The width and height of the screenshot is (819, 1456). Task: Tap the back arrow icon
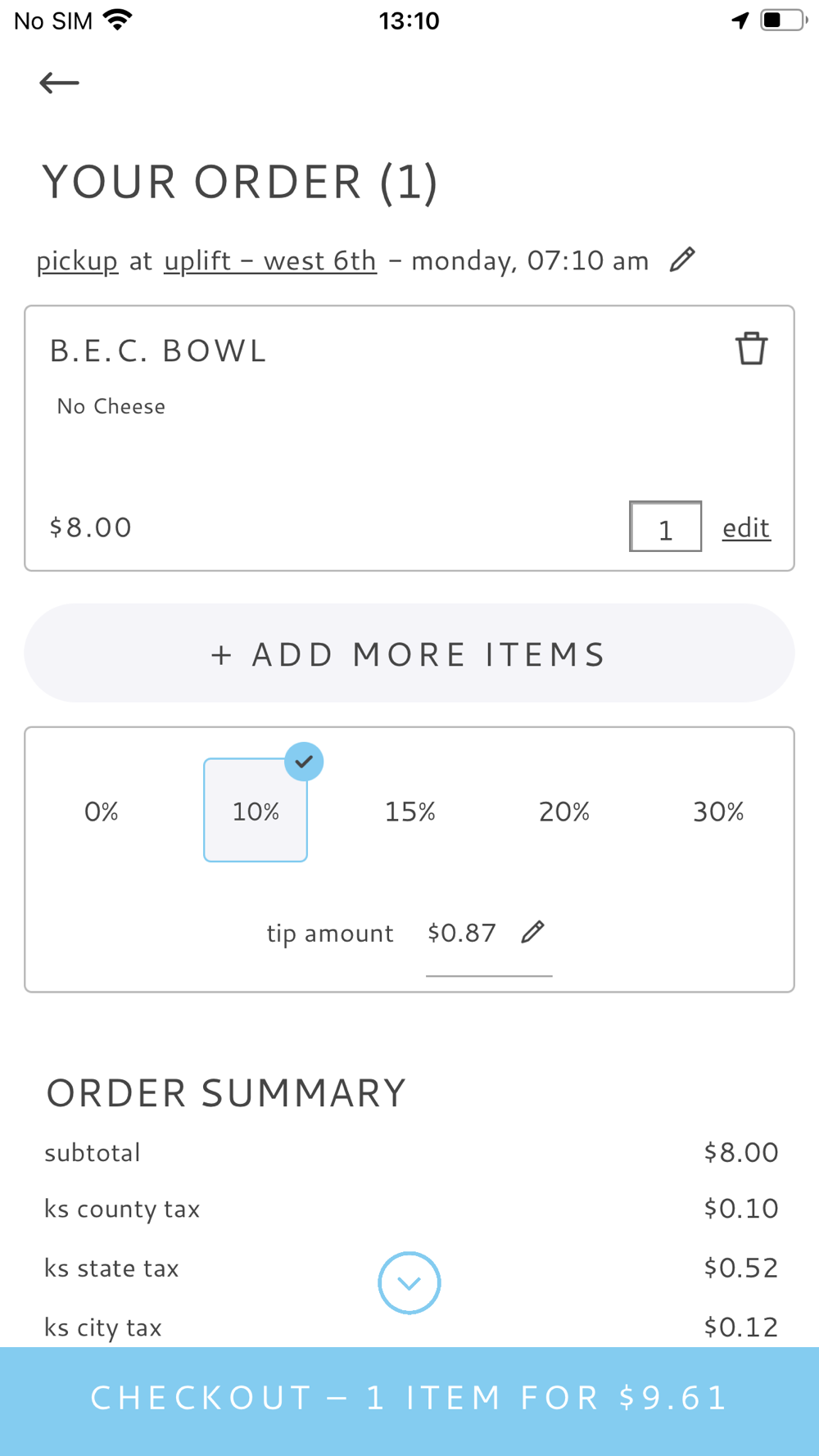(x=59, y=83)
